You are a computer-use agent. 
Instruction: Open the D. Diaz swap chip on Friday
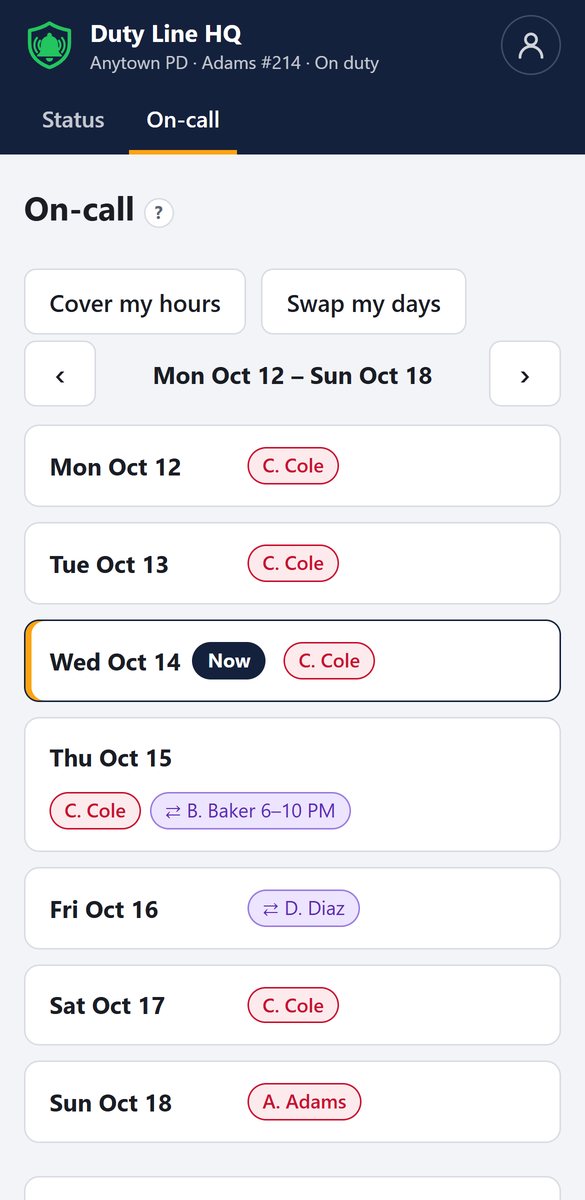point(303,909)
